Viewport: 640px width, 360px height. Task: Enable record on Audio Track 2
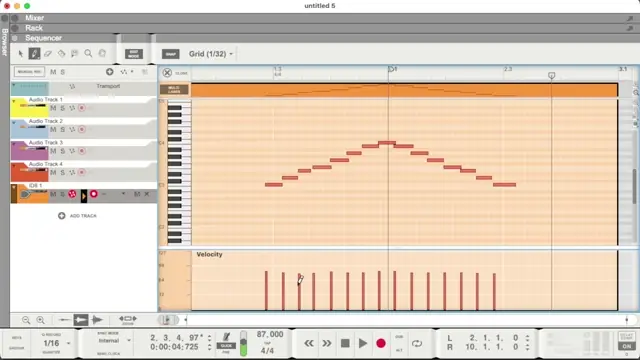82,129
